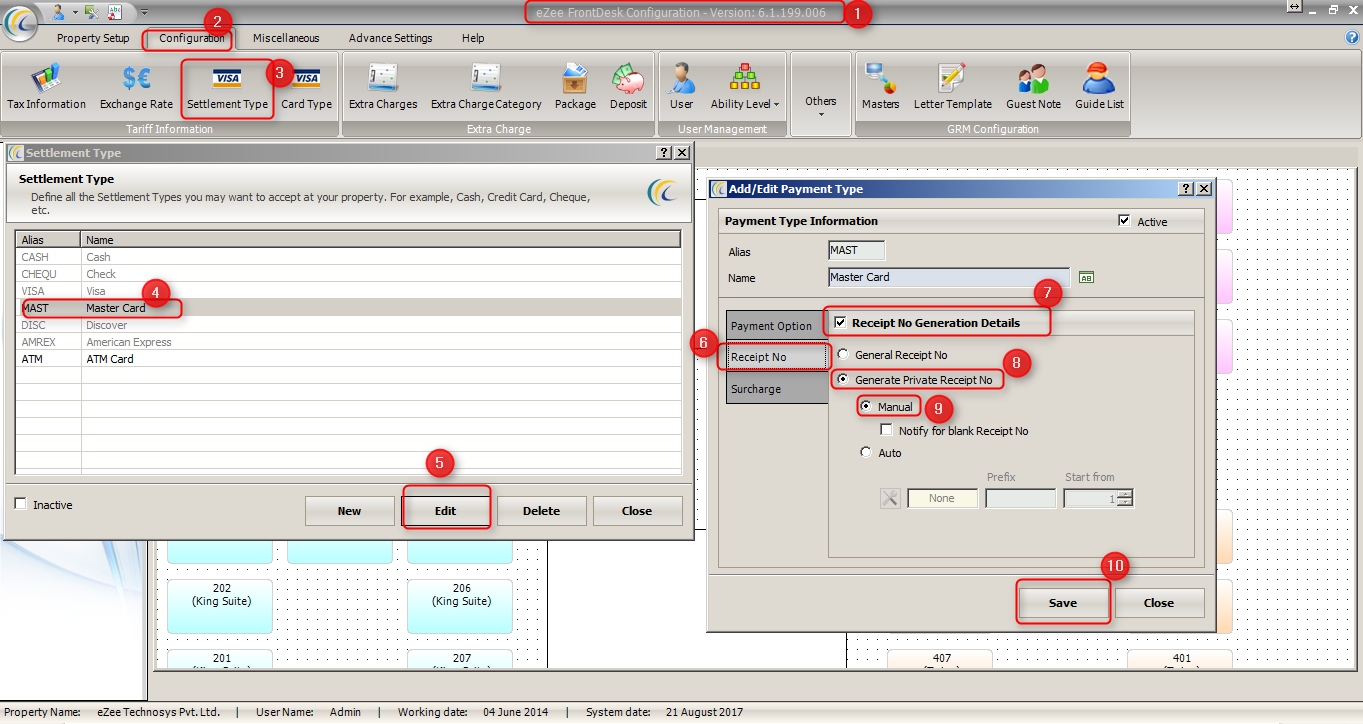This screenshot has width=1363, height=724.
Task: Select the Check row in settlement list
Action: click(x=348, y=274)
